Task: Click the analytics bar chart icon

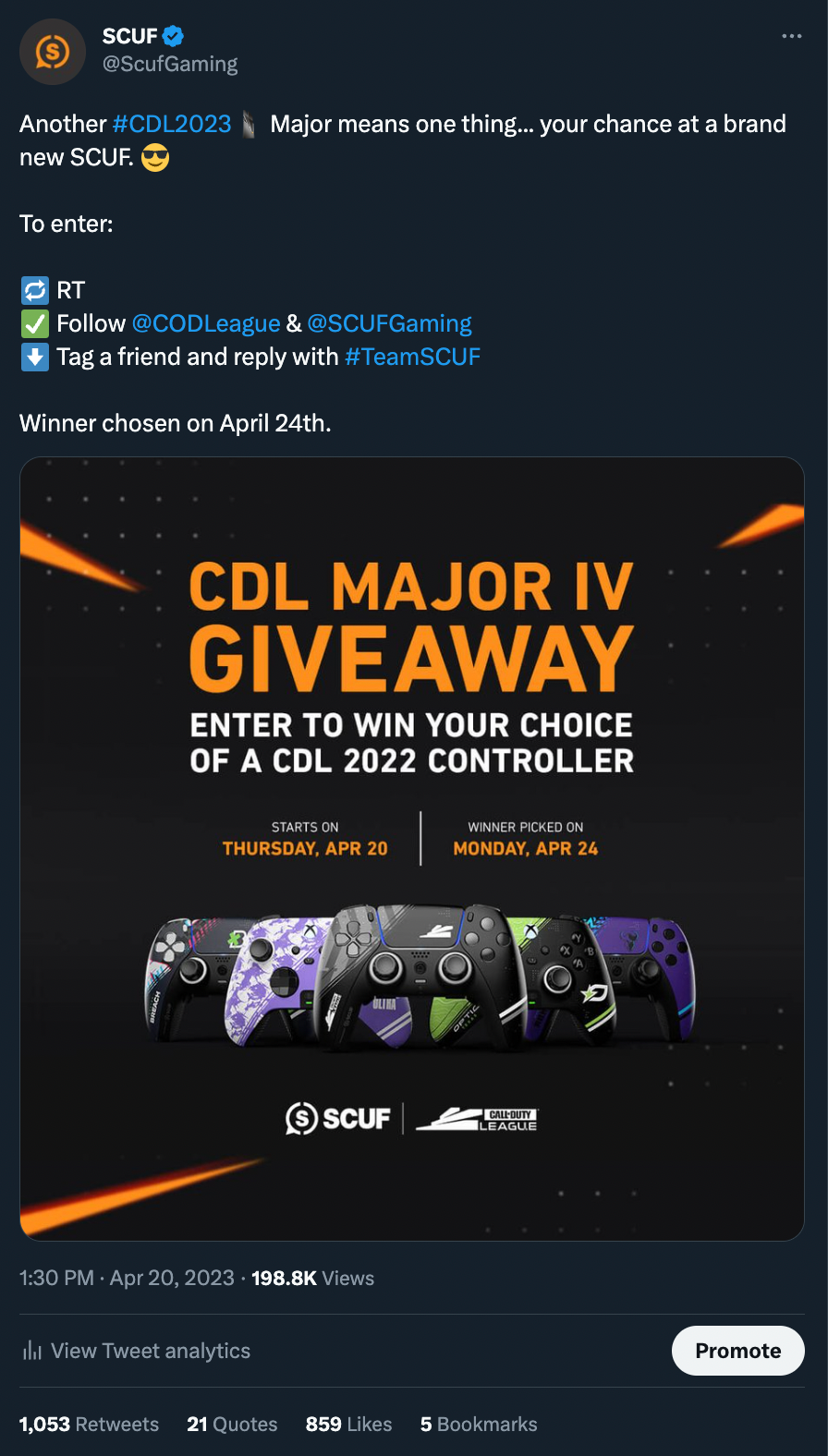Action: click(x=32, y=1351)
